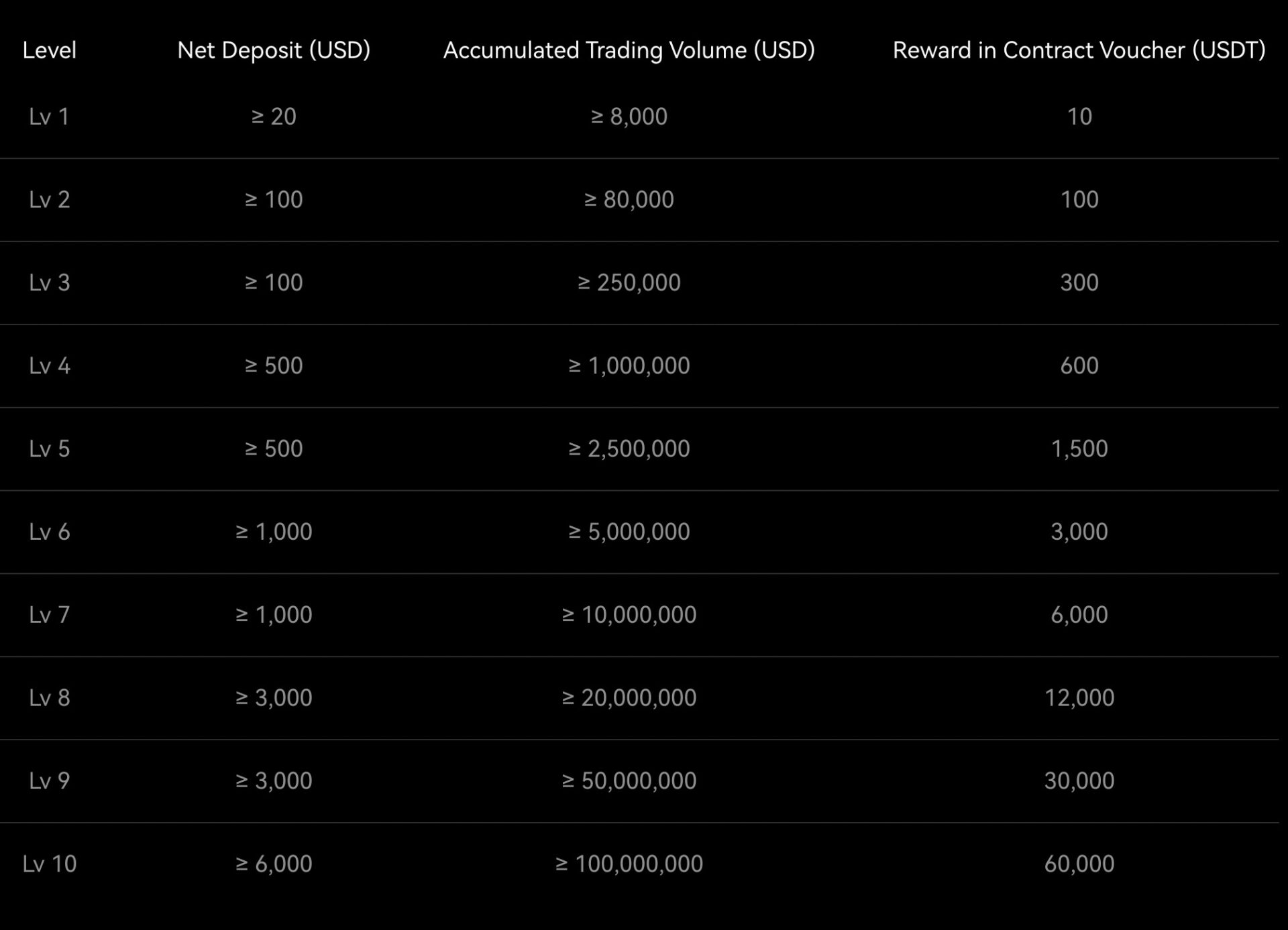Click the ≥ 8,000 trading volume cell
The image size is (1288, 930).
pos(629,117)
